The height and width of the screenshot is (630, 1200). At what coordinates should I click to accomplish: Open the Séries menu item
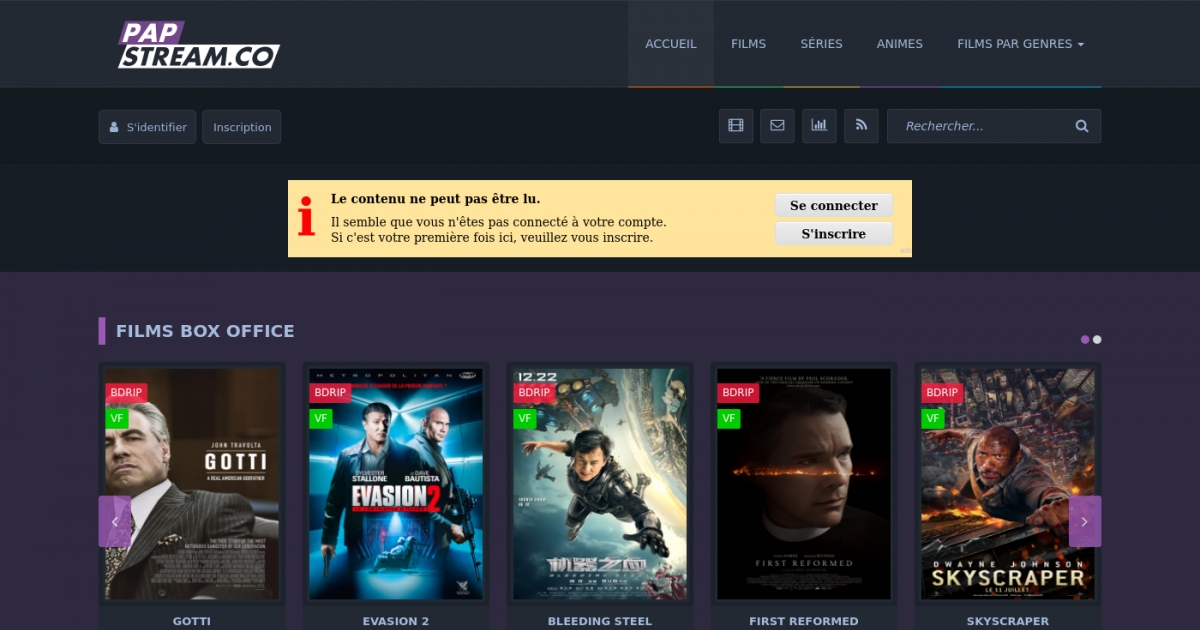[x=821, y=44]
